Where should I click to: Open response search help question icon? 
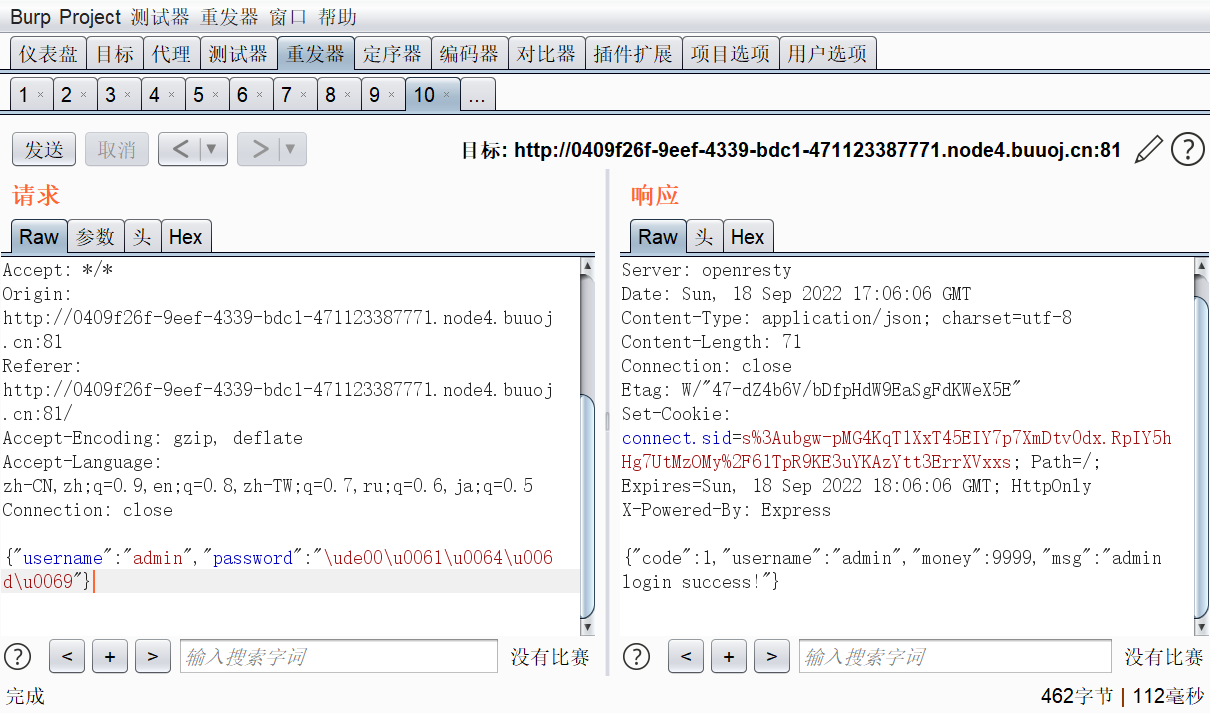(x=637, y=657)
